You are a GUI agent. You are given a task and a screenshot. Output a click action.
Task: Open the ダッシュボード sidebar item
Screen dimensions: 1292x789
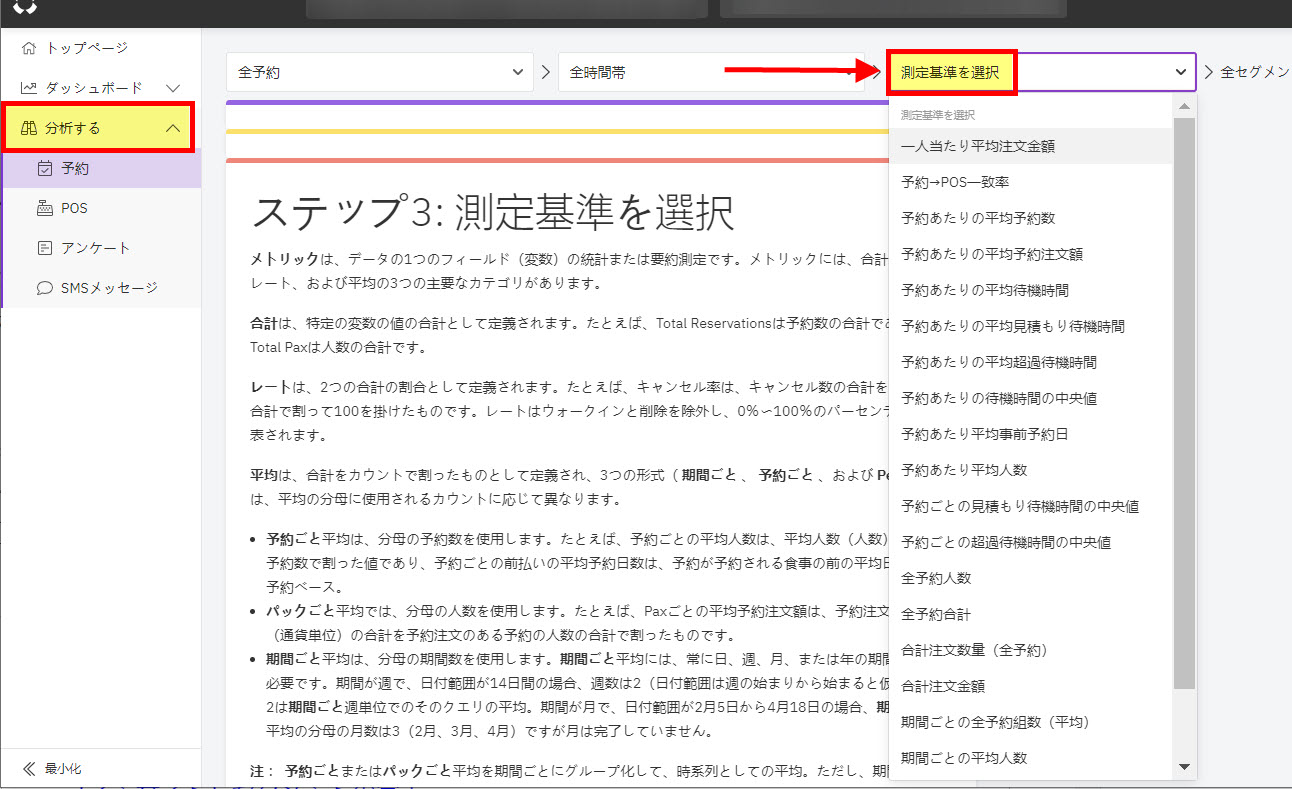101,88
